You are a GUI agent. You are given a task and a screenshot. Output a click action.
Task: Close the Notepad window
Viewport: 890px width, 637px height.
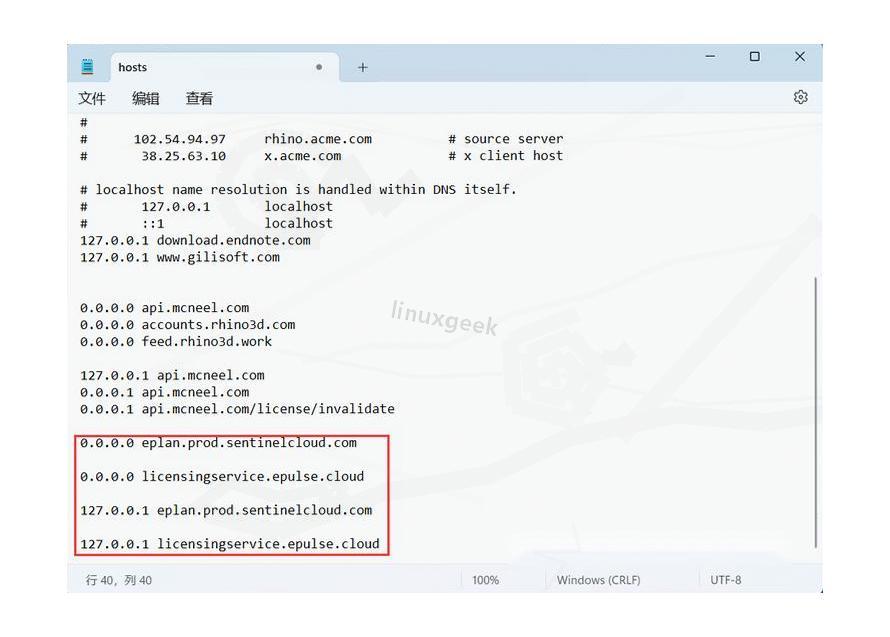coord(799,57)
